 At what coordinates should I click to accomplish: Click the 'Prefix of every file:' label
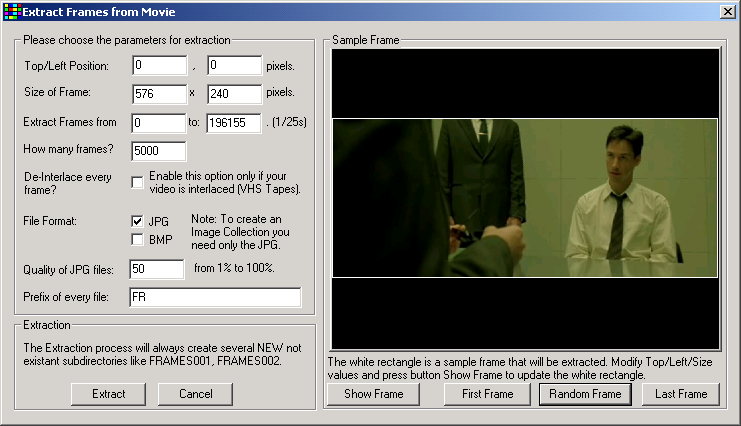(66, 297)
